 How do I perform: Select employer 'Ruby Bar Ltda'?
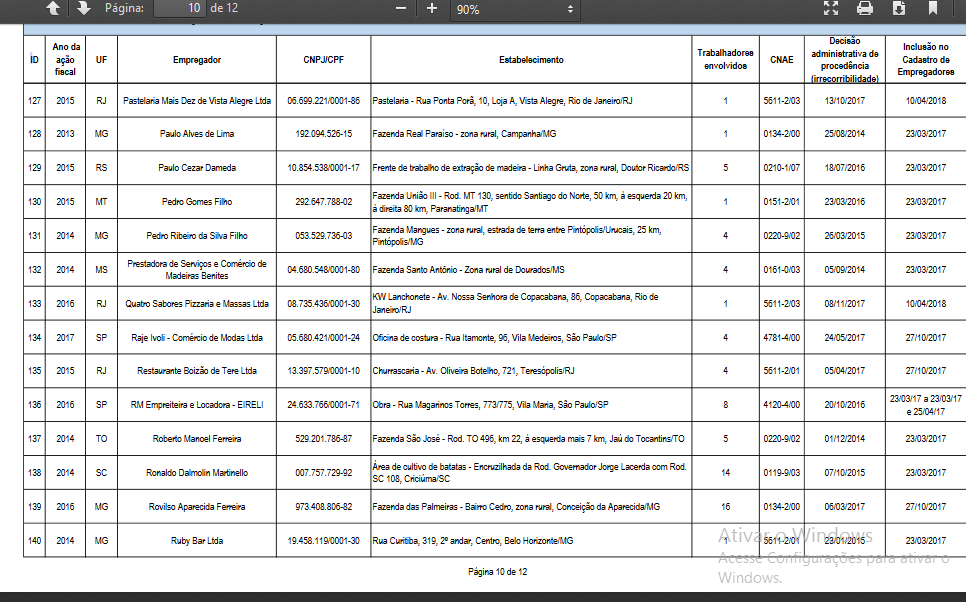pyautogui.click(x=197, y=540)
